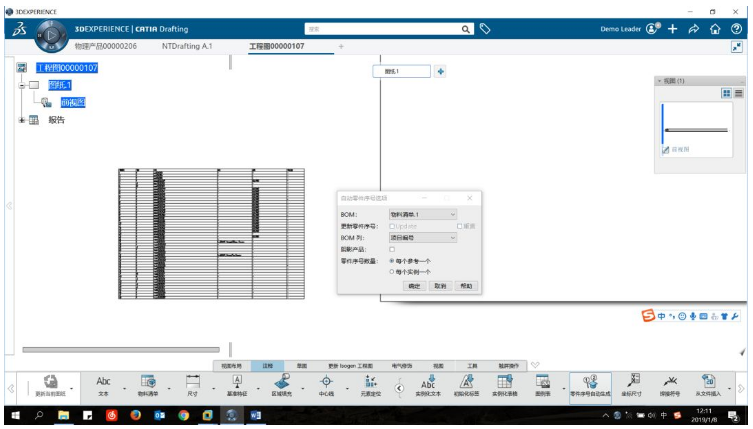Switch to the 视图布局 tab
This screenshot has width=753, height=429.
pos(231,366)
